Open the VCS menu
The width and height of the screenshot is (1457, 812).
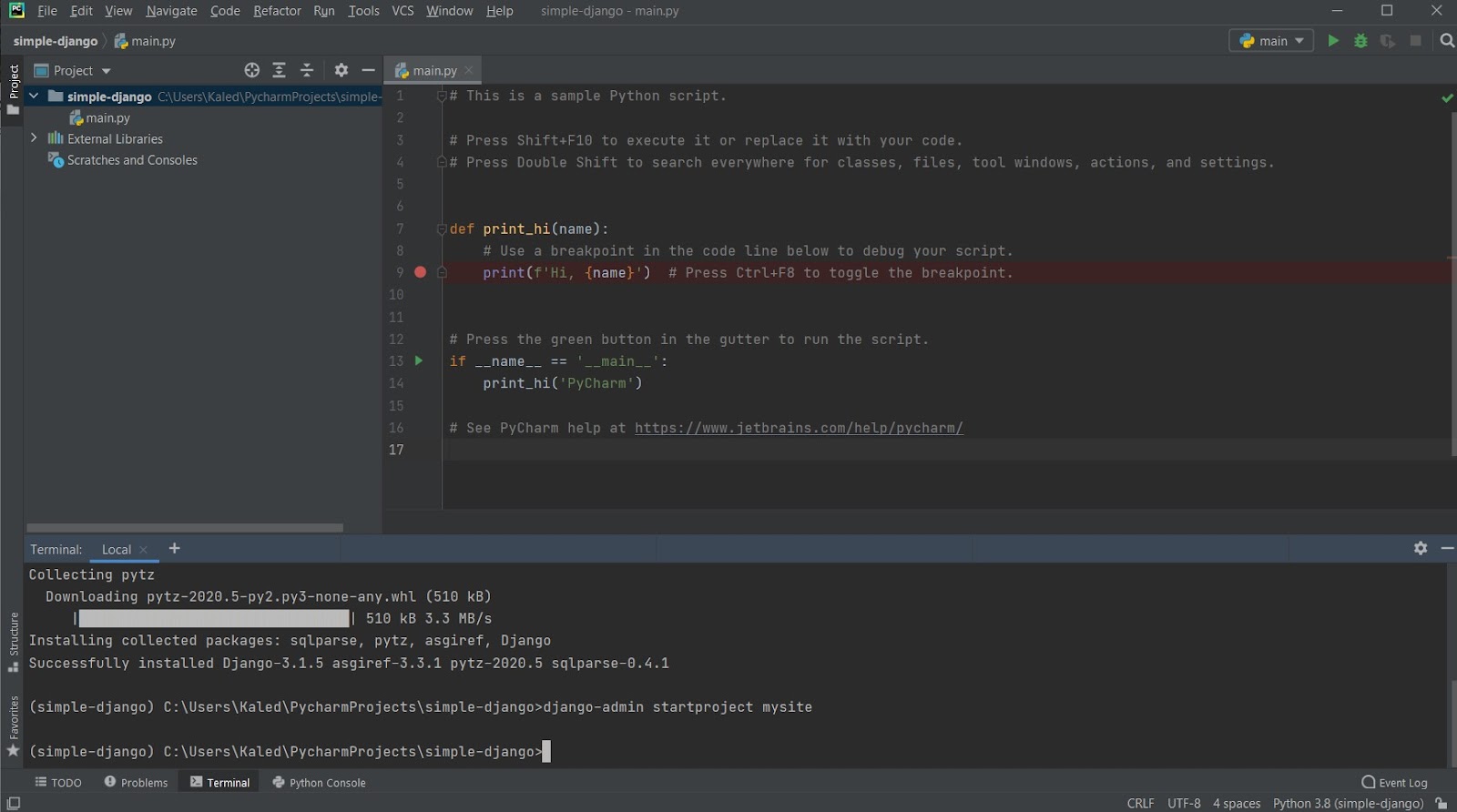(402, 11)
